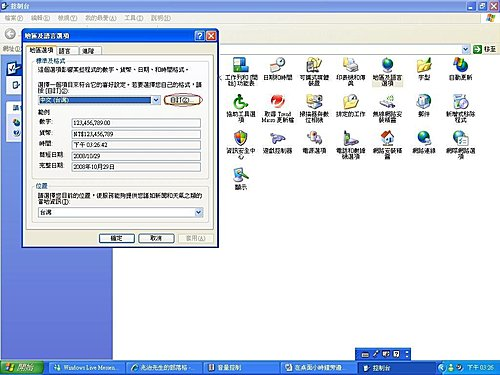Open Scheduled Tasks (排定的工作) icon
The height and width of the screenshot is (375, 500).
(350, 105)
